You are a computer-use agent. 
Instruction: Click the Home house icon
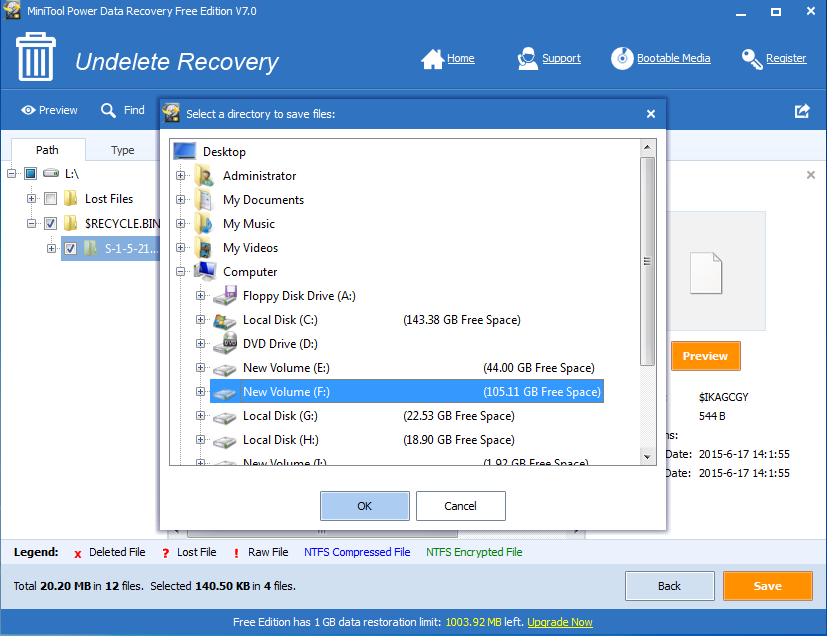pos(432,59)
